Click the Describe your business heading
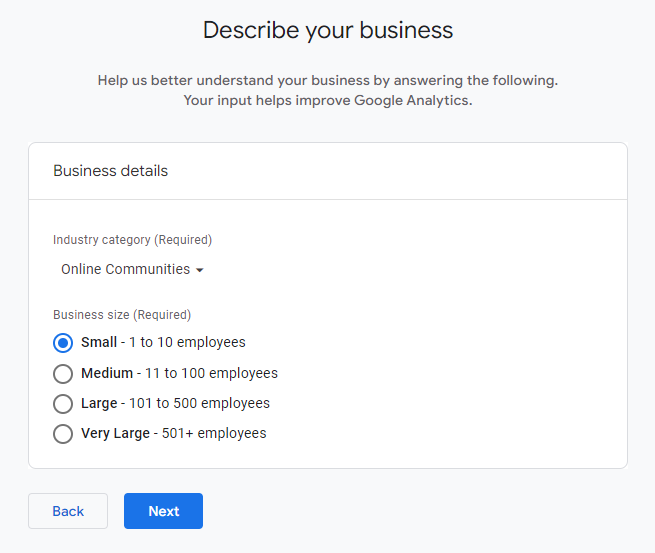Viewport: 655px width, 553px height. click(328, 30)
